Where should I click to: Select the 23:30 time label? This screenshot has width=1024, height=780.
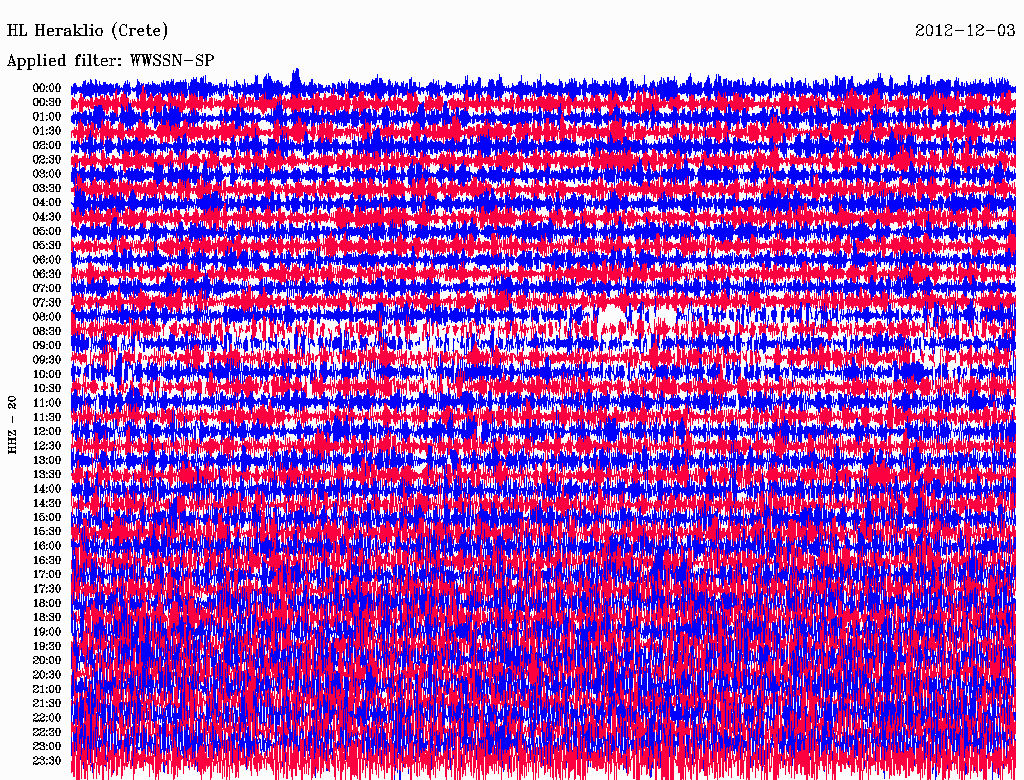[x=46, y=760]
